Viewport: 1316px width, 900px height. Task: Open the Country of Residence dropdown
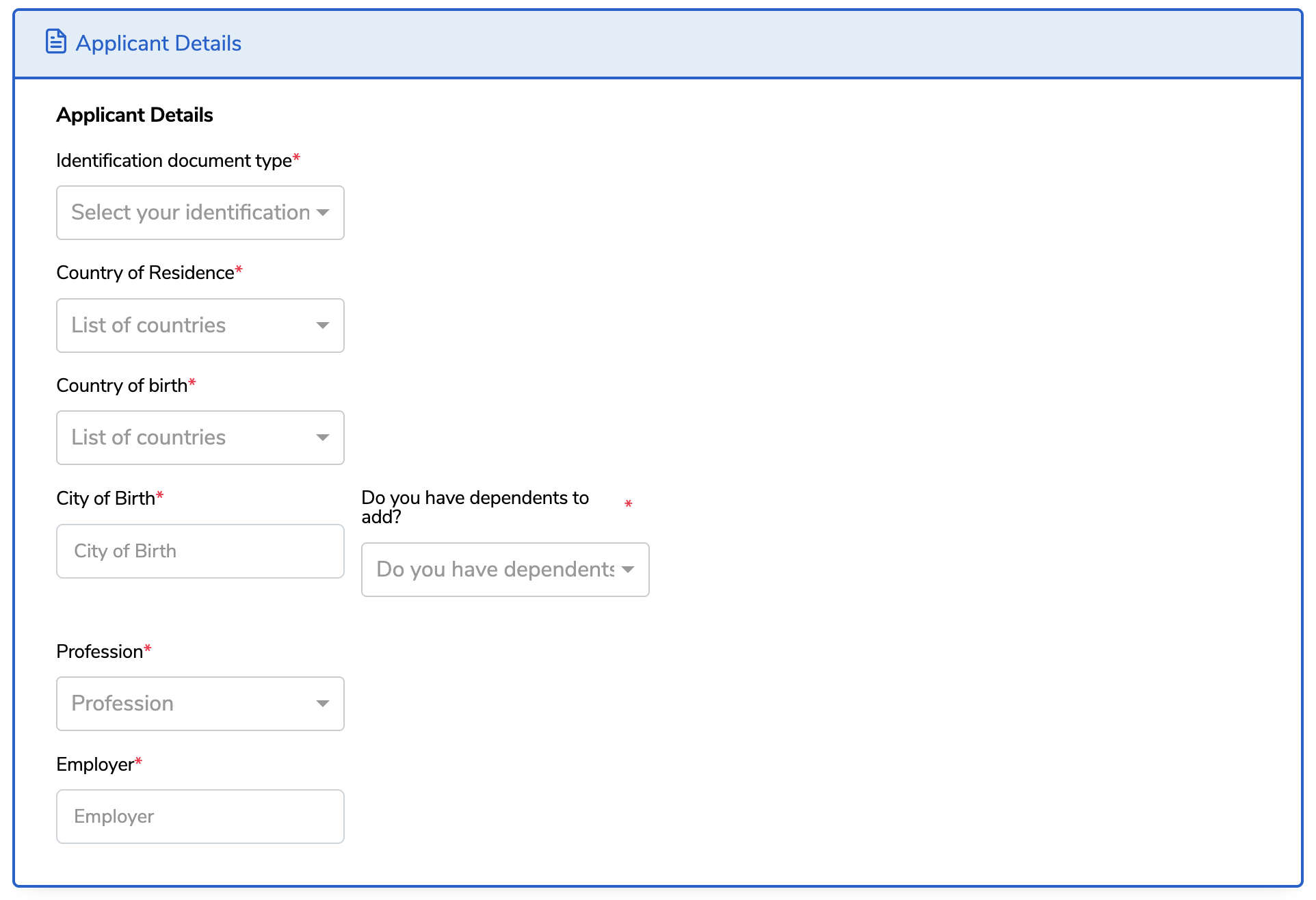pyautogui.click(x=190, y=326)
